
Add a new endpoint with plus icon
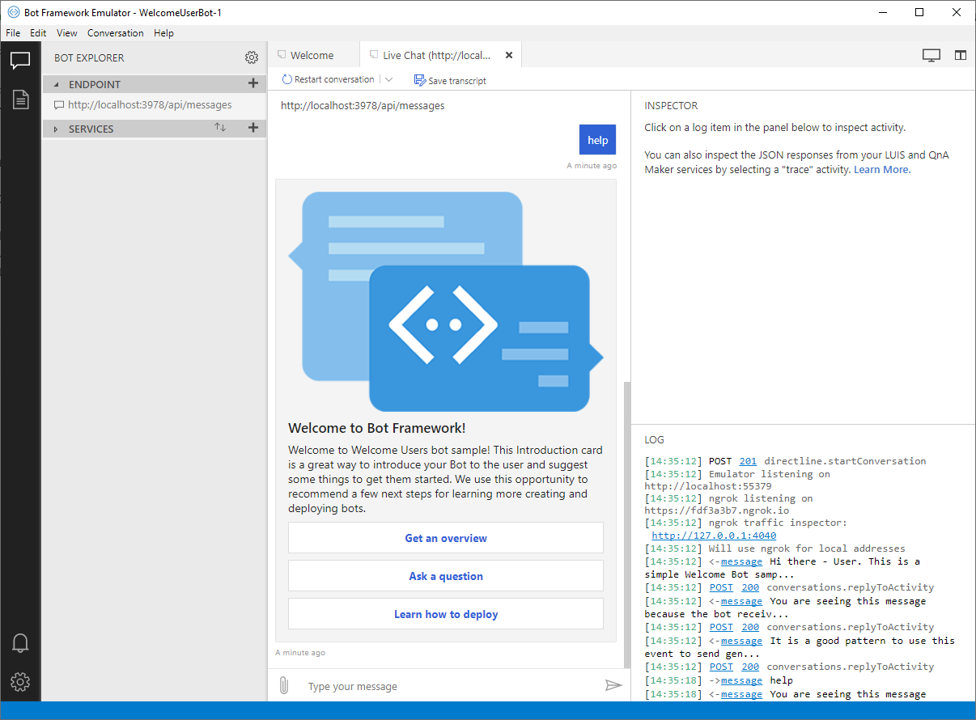tap(253, 84)
